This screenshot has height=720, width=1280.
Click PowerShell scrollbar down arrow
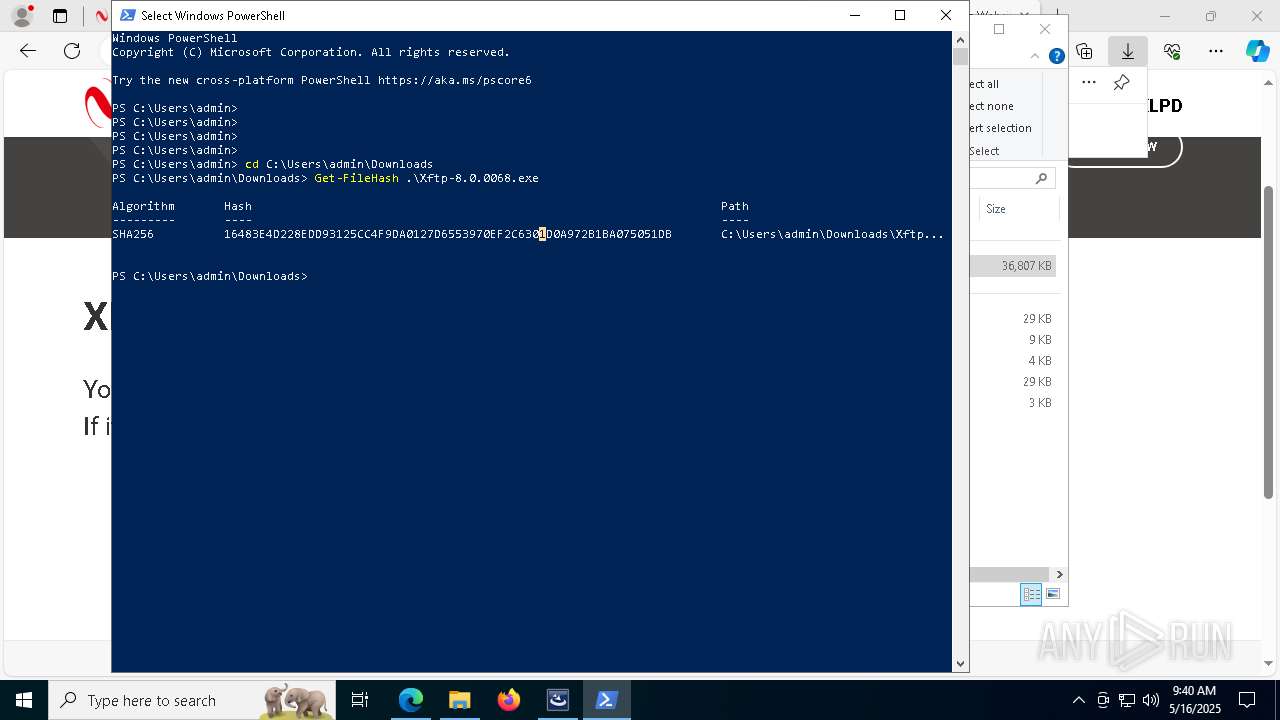(960, 664)
